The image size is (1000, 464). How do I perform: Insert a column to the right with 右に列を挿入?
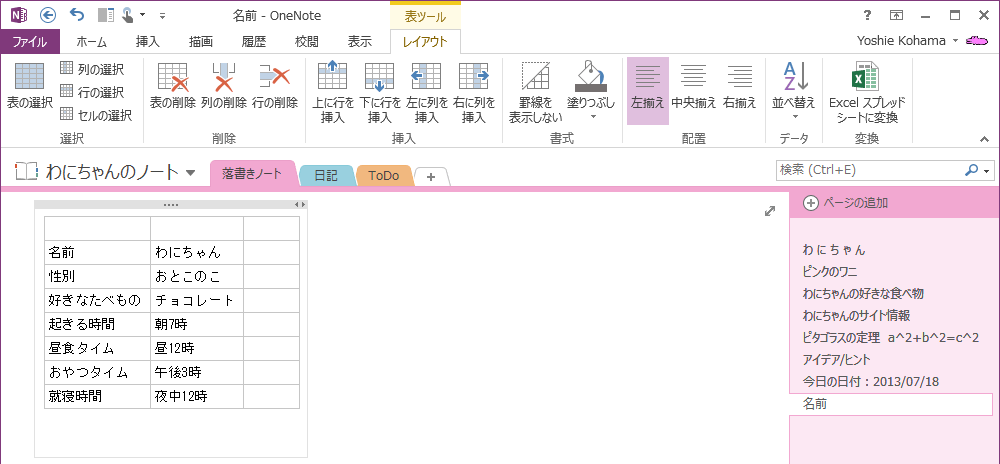click(x=474, y=93)
